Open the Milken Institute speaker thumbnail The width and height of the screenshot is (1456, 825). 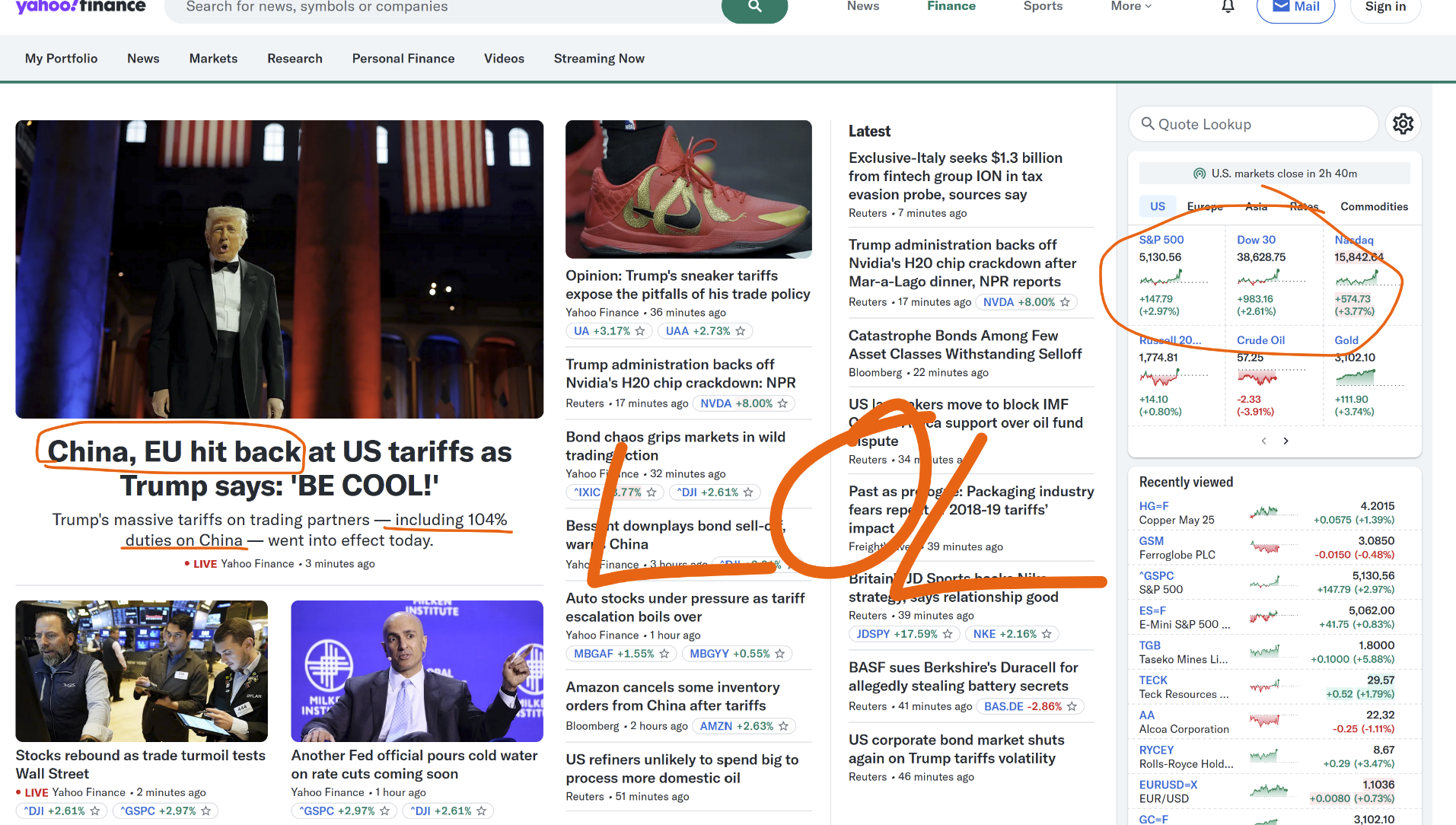click(417, 671)
